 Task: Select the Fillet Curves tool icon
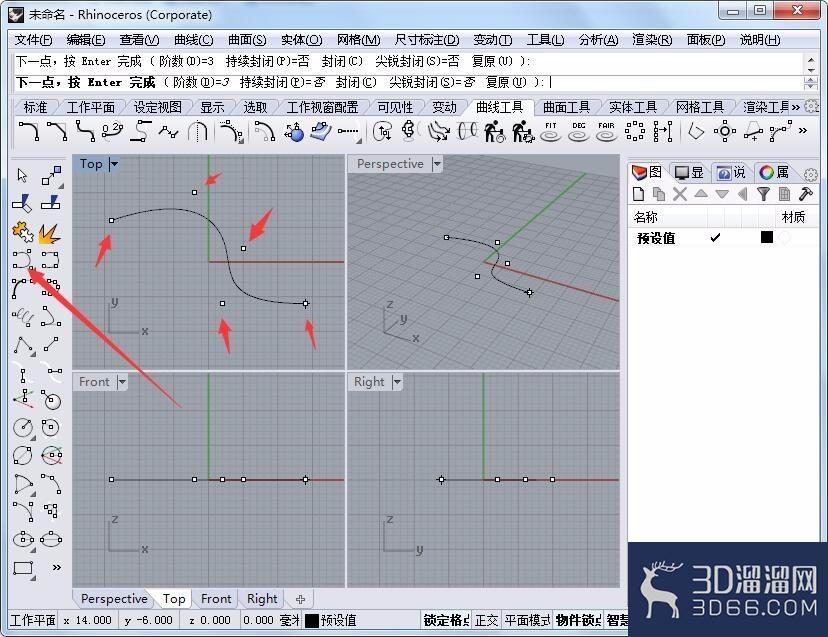point(29,131)
